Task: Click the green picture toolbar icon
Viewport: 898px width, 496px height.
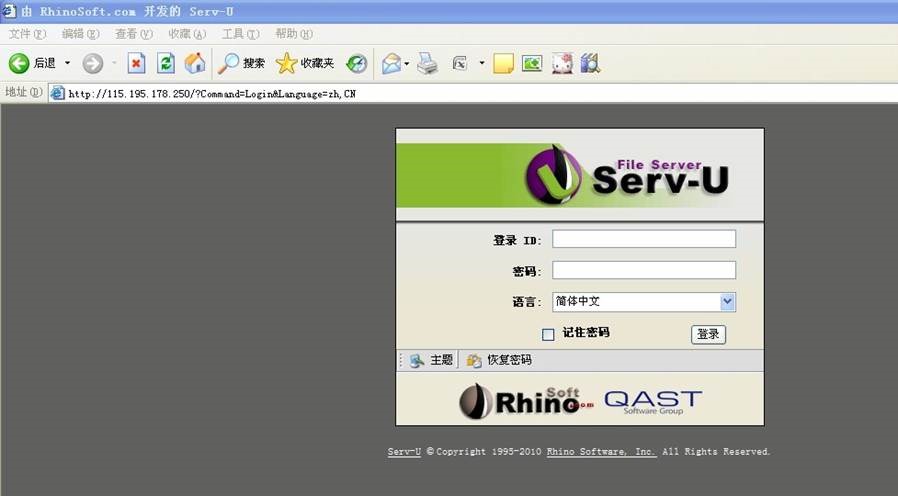Action: [x=532, y=64]
